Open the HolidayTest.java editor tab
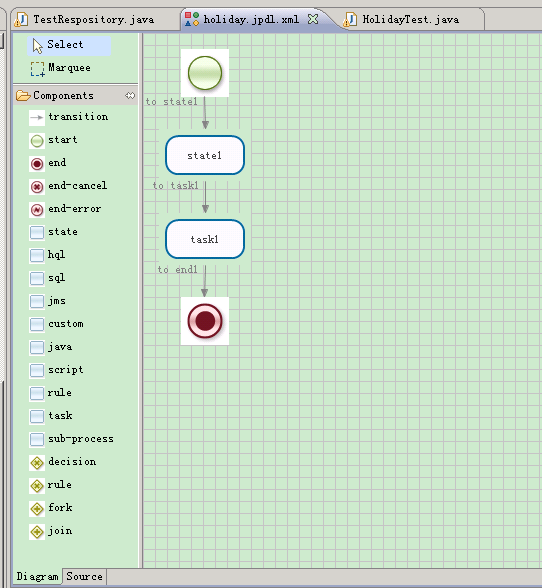 point(410,20)
